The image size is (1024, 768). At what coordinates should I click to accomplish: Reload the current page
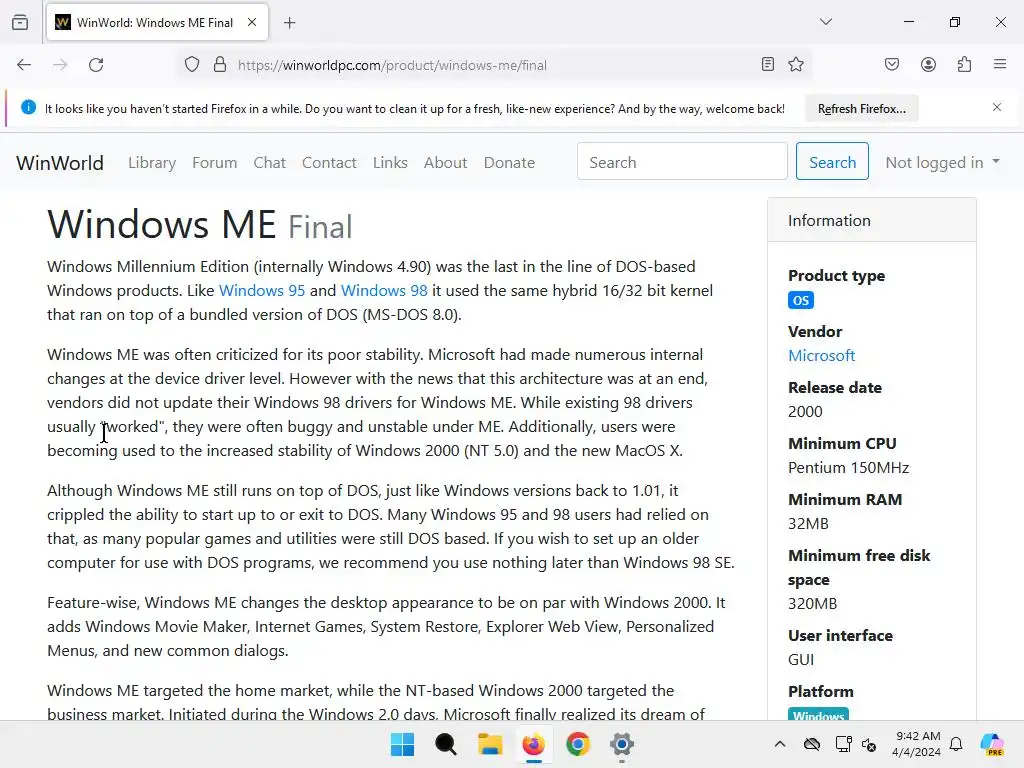point(96,65)
